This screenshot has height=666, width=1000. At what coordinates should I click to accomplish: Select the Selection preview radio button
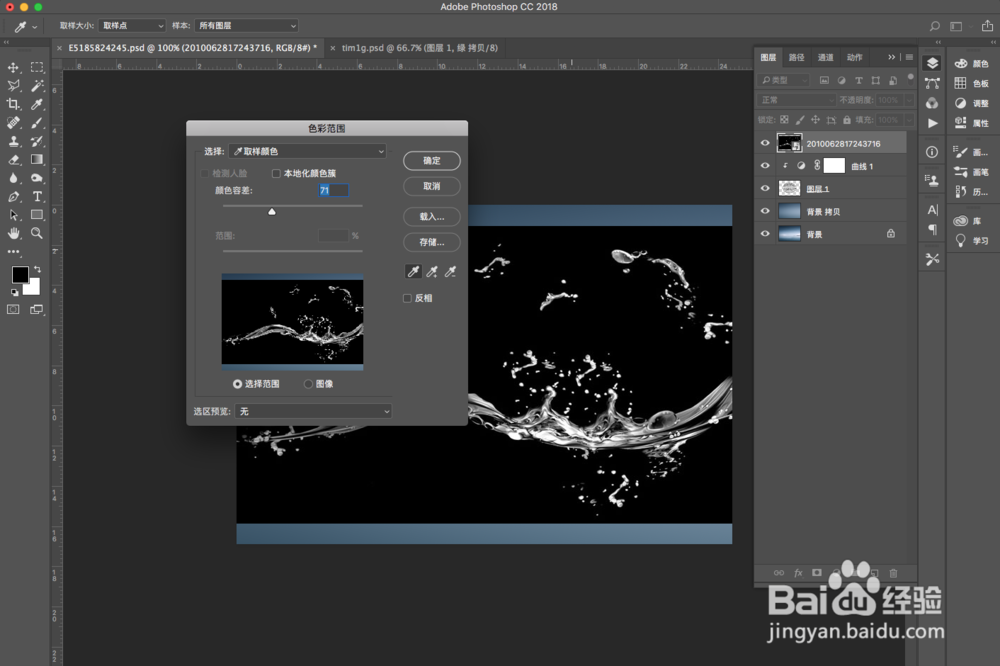click(x=237, y=384)
